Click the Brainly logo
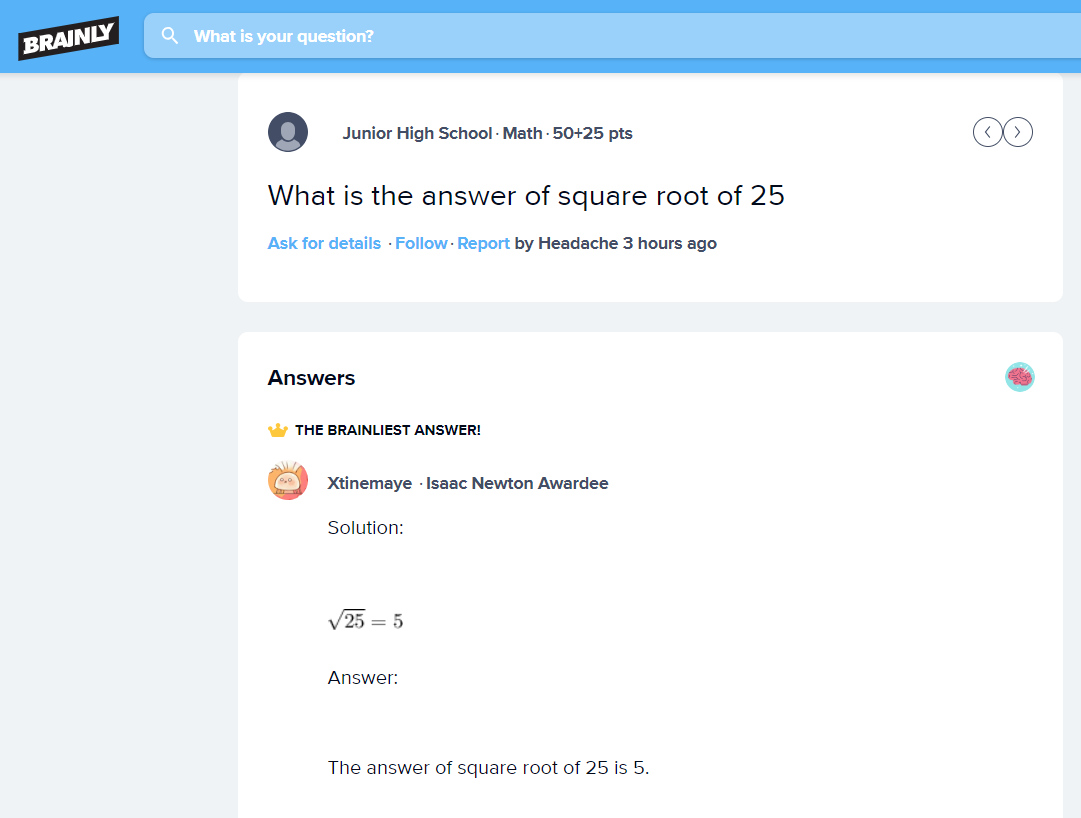This screenshot has width=1081, height=818. click(68, 38)
